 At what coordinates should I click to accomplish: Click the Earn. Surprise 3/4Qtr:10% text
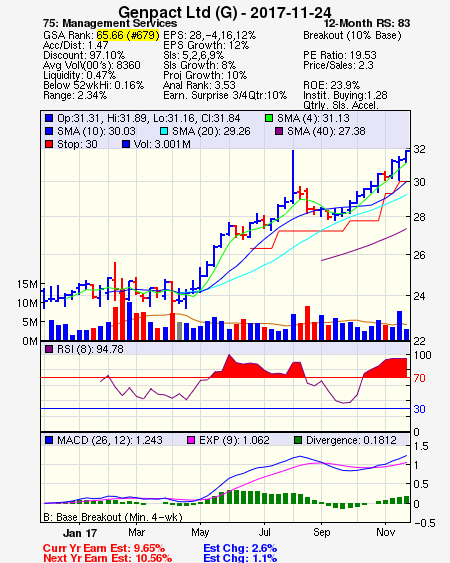tap(225, 96)
